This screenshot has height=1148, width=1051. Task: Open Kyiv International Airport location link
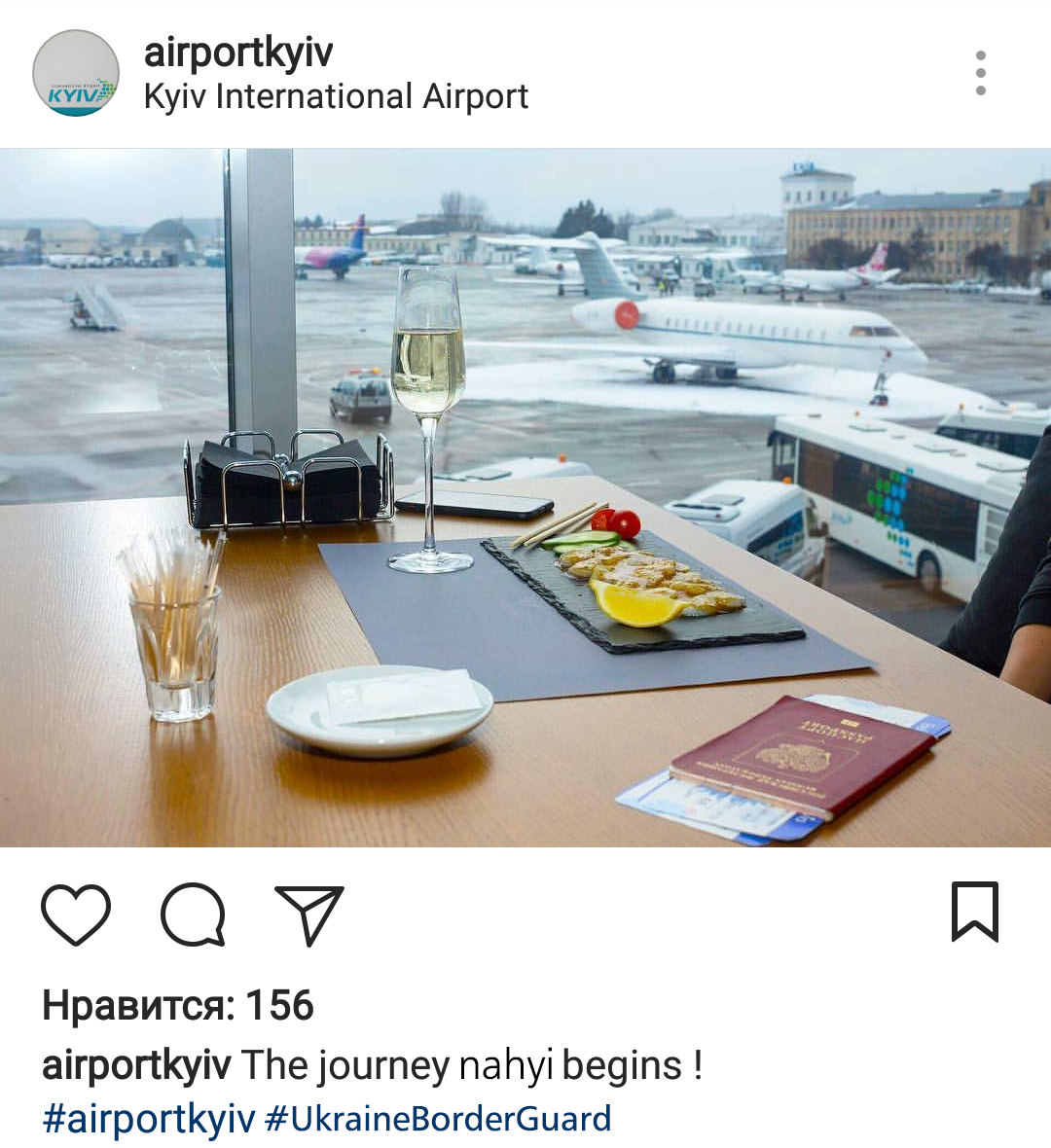click(336, 96)
